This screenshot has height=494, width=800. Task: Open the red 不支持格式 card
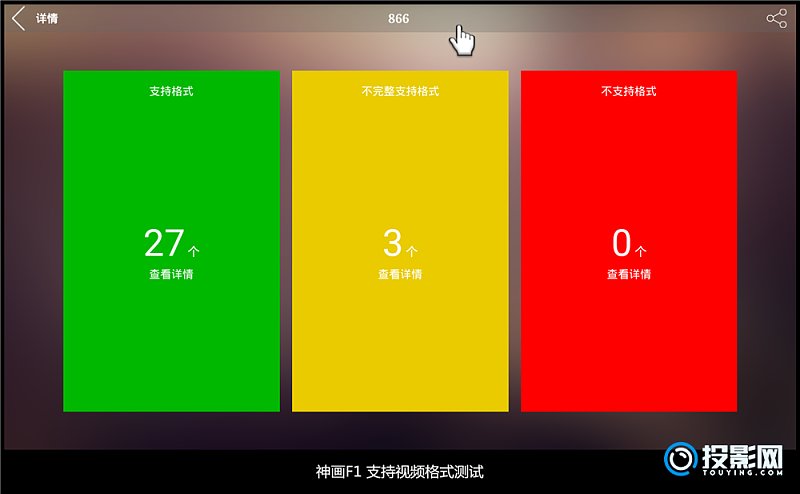629,241
